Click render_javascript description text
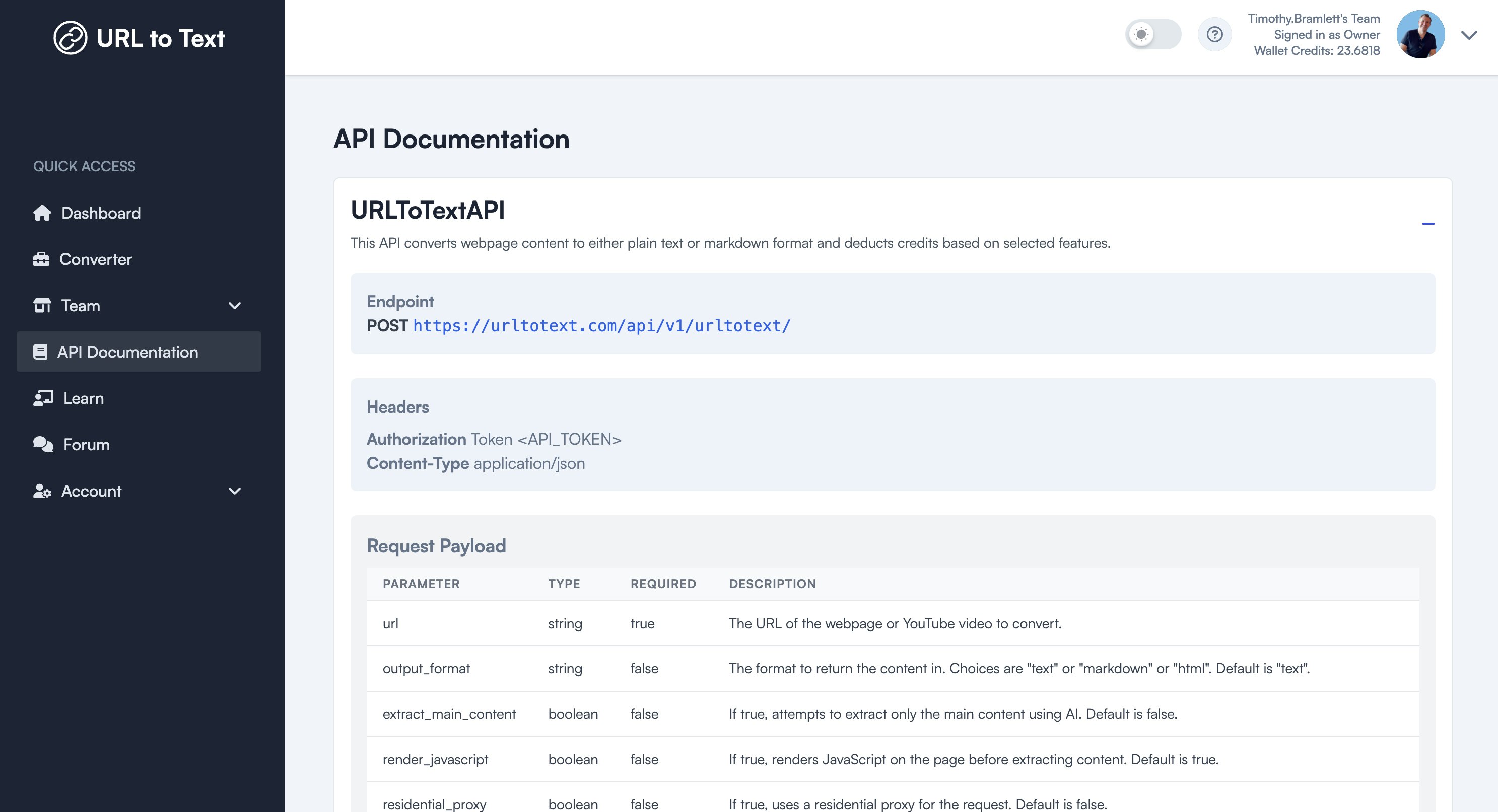 coord(974,760)
